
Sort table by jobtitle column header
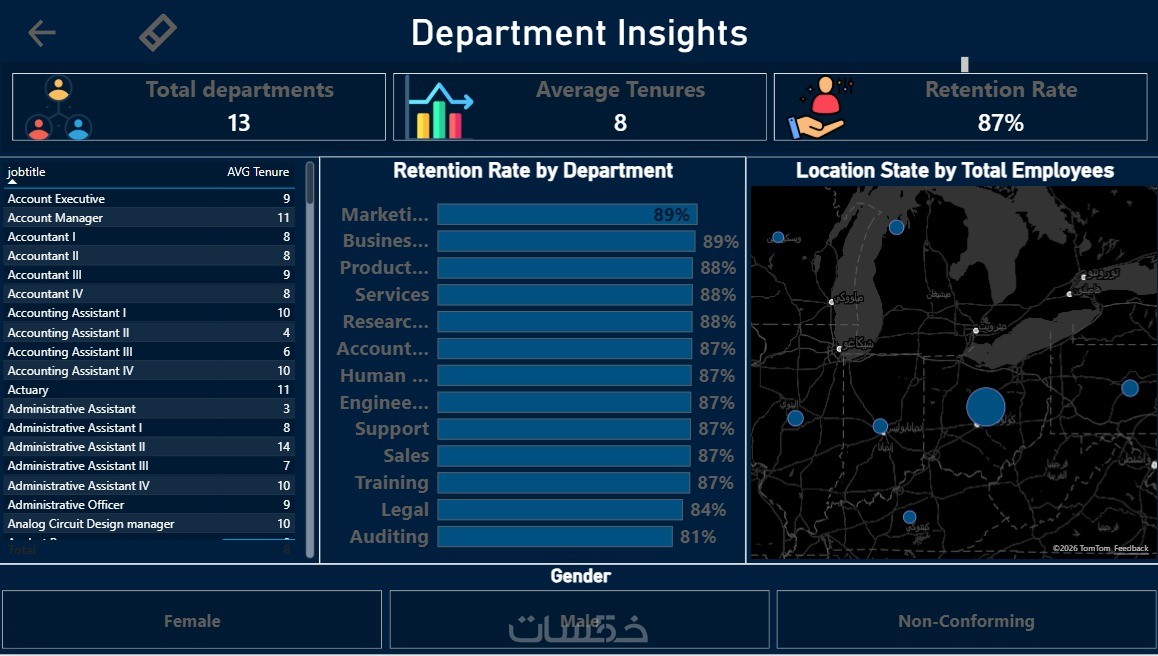tap(26, 172)
